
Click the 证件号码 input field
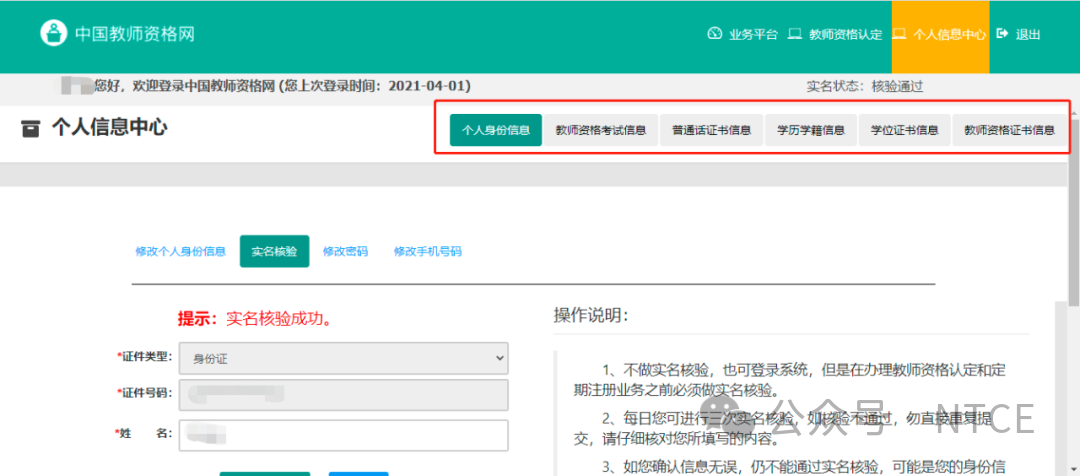[x=342, y=394]
